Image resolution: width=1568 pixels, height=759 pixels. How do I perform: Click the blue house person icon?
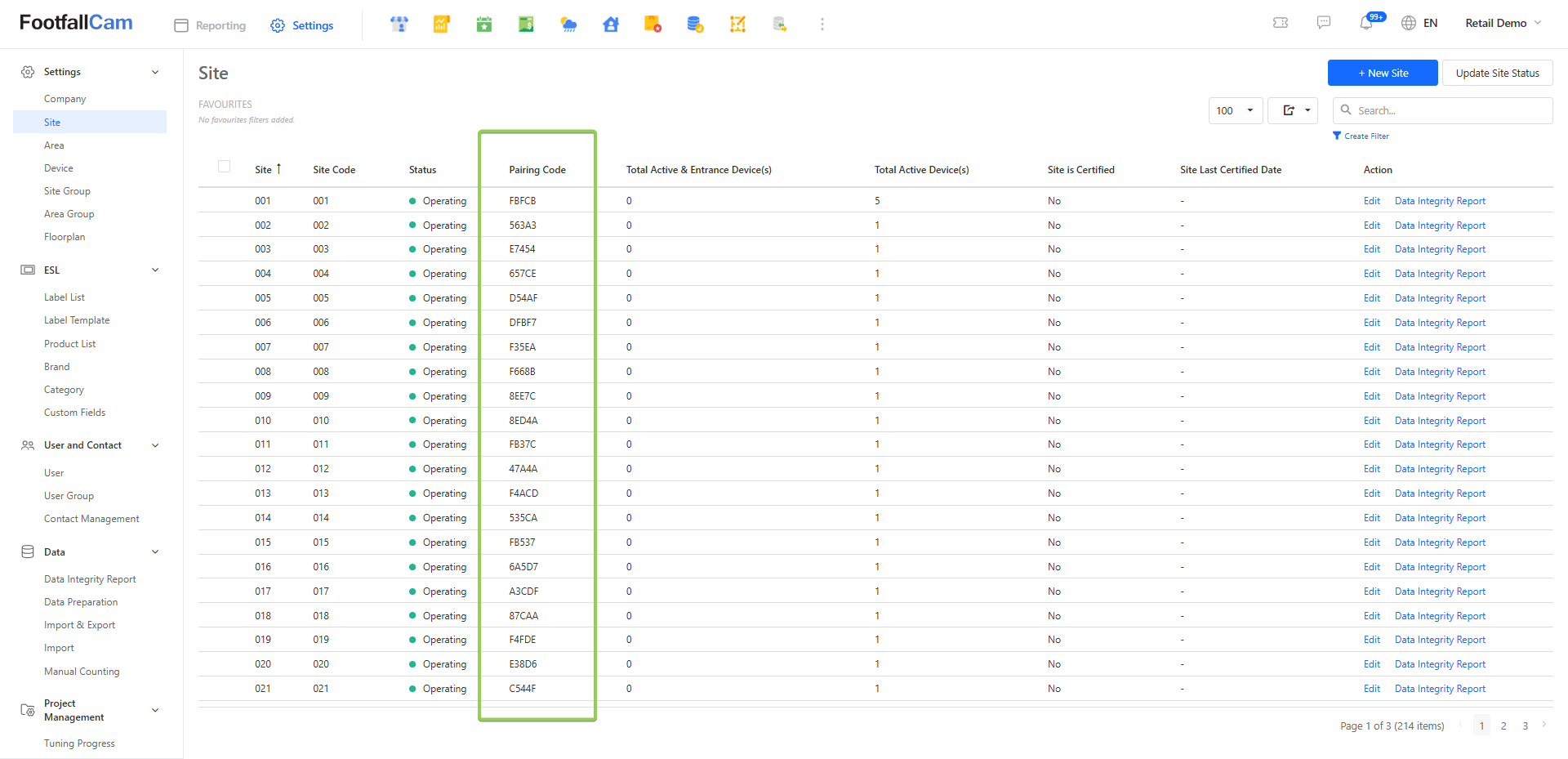tap(611, 25)
